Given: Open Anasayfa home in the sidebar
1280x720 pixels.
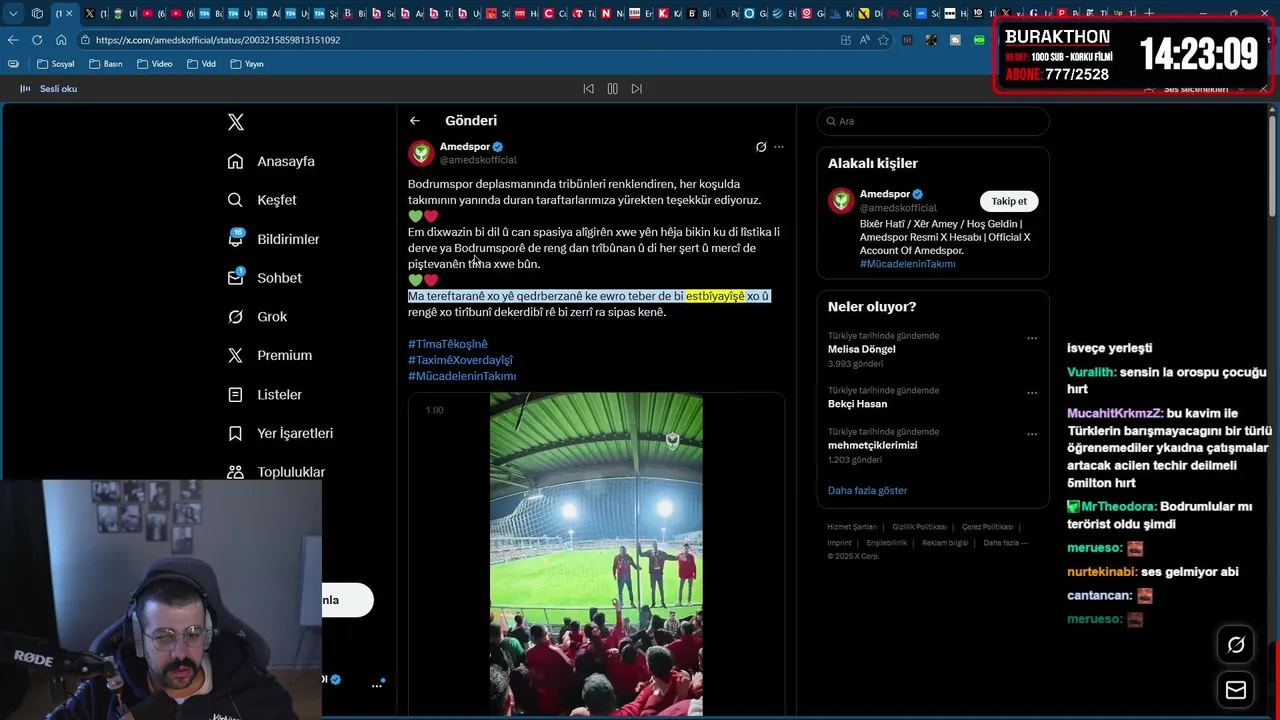Looking at the screenshot, I should [271, 161].
